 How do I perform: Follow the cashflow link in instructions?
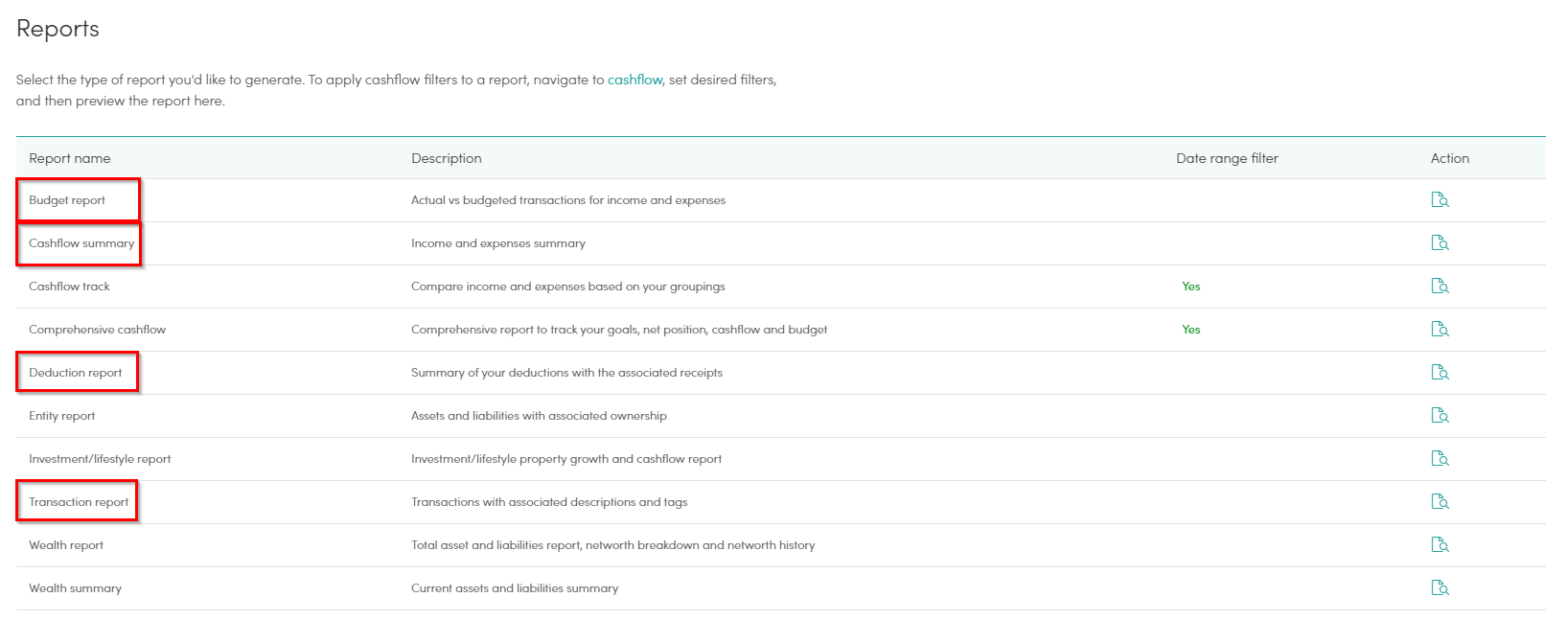[634, 80]
